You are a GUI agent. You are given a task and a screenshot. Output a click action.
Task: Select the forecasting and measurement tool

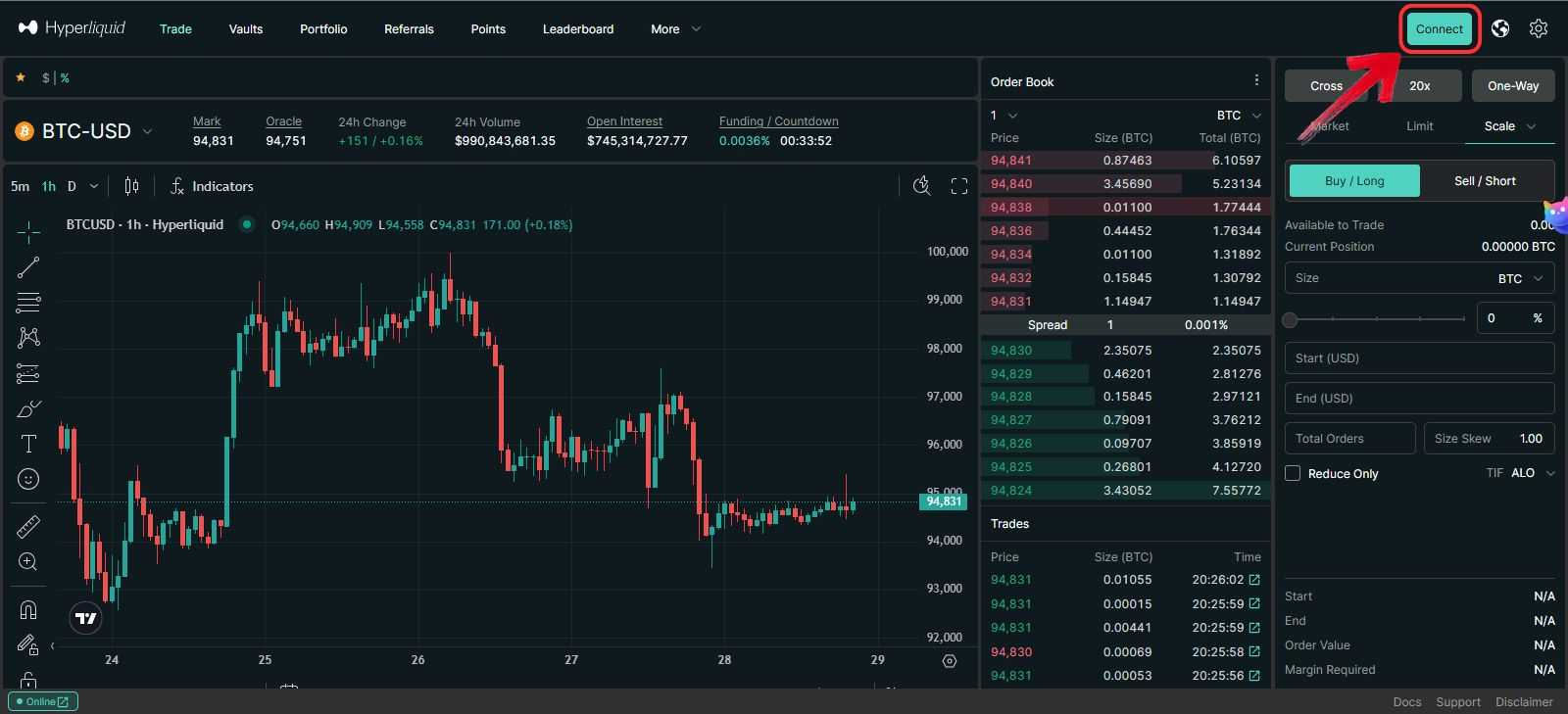tap(28, 373)
